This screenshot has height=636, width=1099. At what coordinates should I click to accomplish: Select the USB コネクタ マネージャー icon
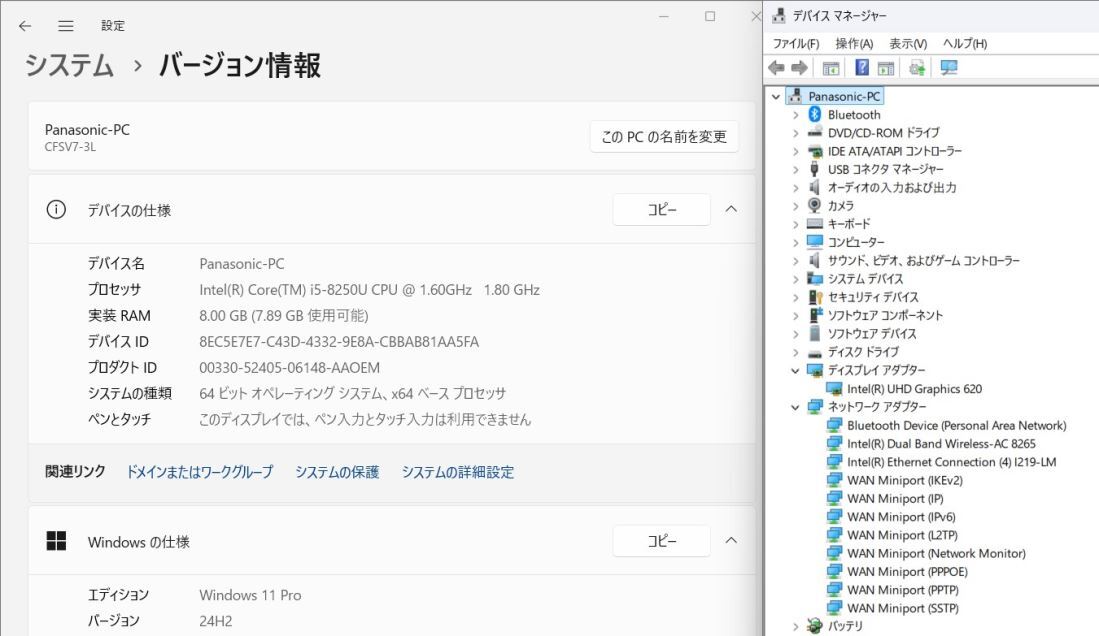[x=814, y=169]
